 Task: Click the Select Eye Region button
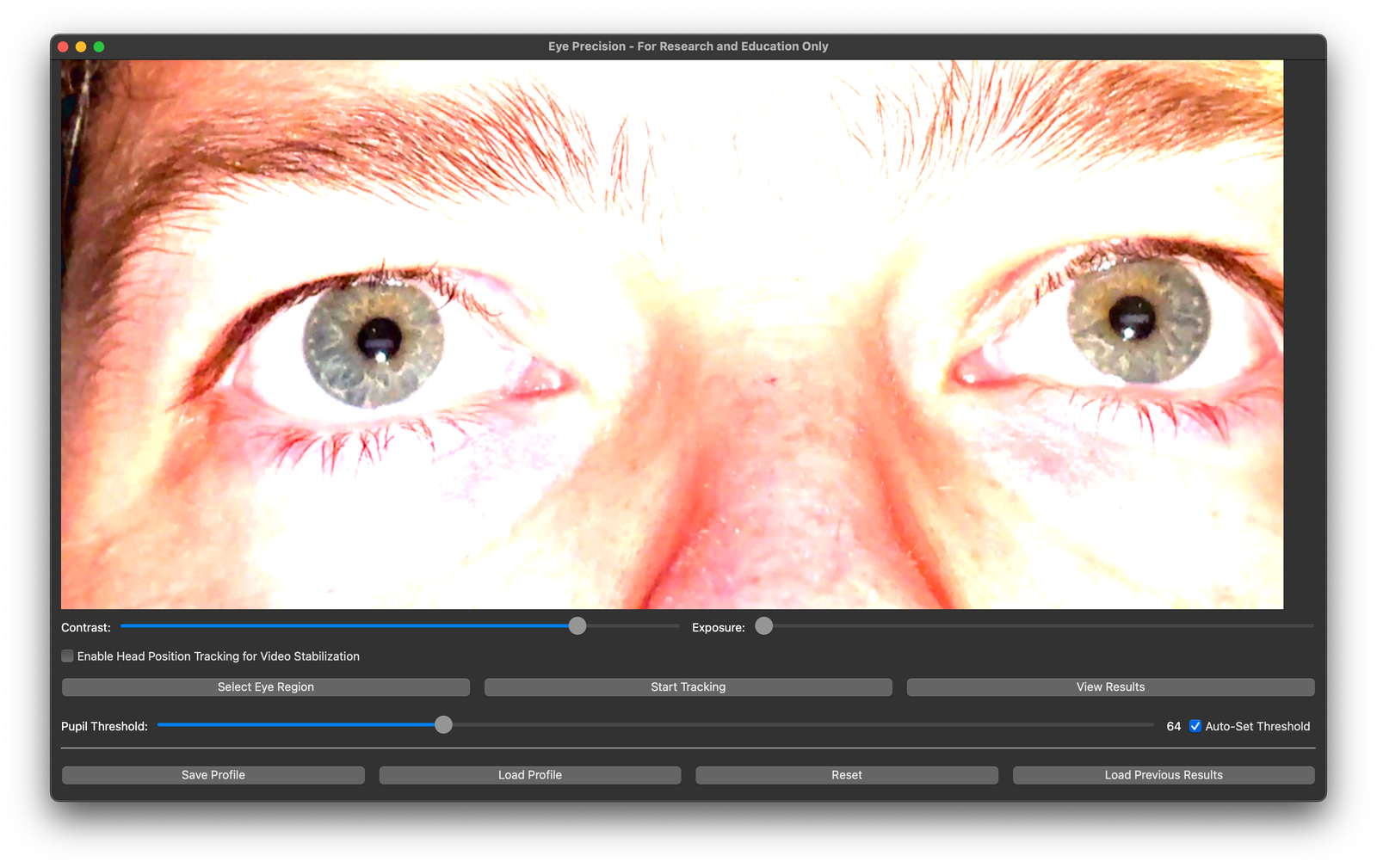[265, 686]
